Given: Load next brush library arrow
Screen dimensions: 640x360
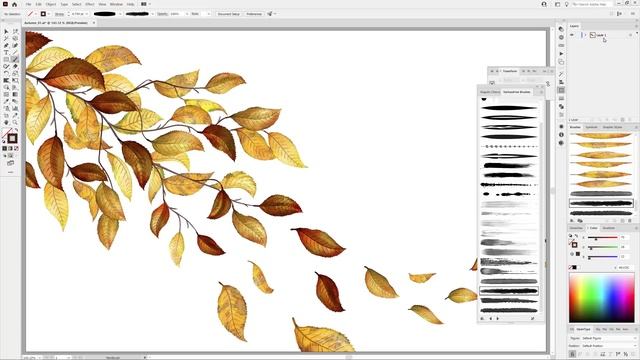Looking at the screenshot, I should 498,318.
